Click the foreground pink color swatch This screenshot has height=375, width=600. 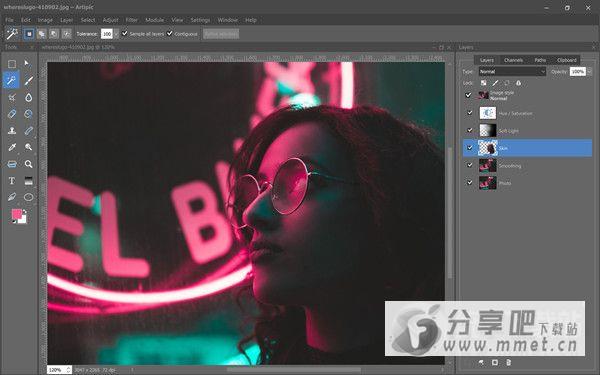click(x=16, y=214)
